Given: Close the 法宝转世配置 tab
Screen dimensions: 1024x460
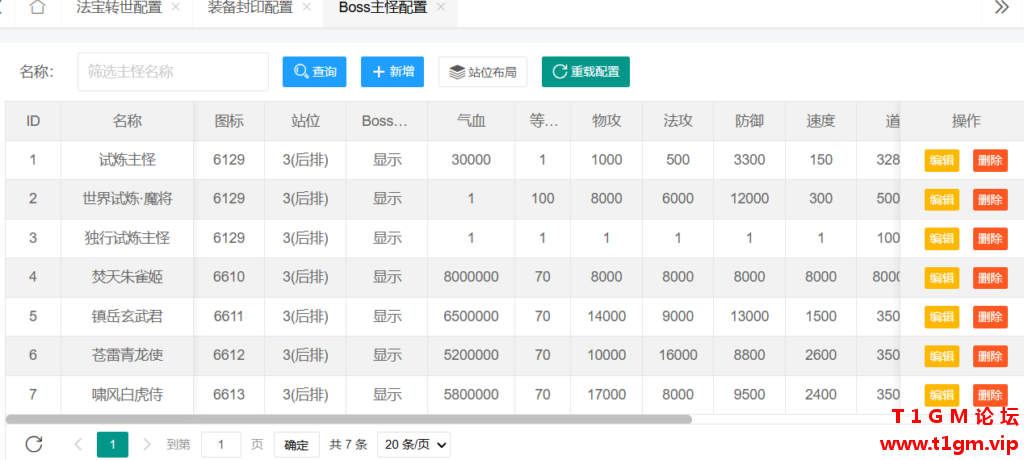Looking at the screenshot, I should click(175, 7).
